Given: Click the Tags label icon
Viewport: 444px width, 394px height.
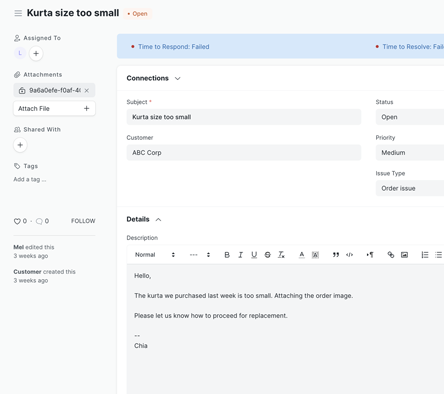Looking at the screenshot, I should [17, 166].
